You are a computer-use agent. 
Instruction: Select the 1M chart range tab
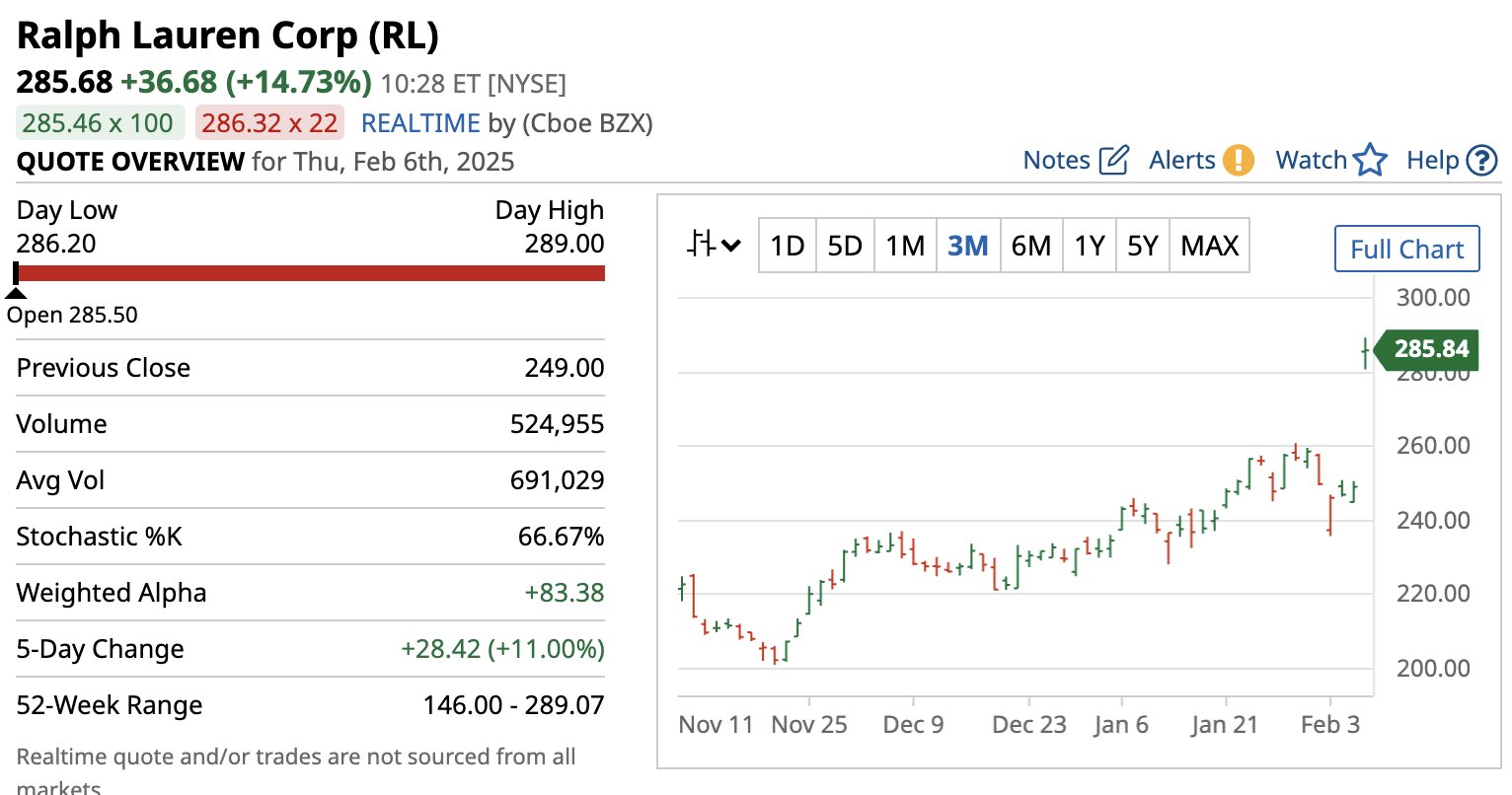[x=905, y=245]
